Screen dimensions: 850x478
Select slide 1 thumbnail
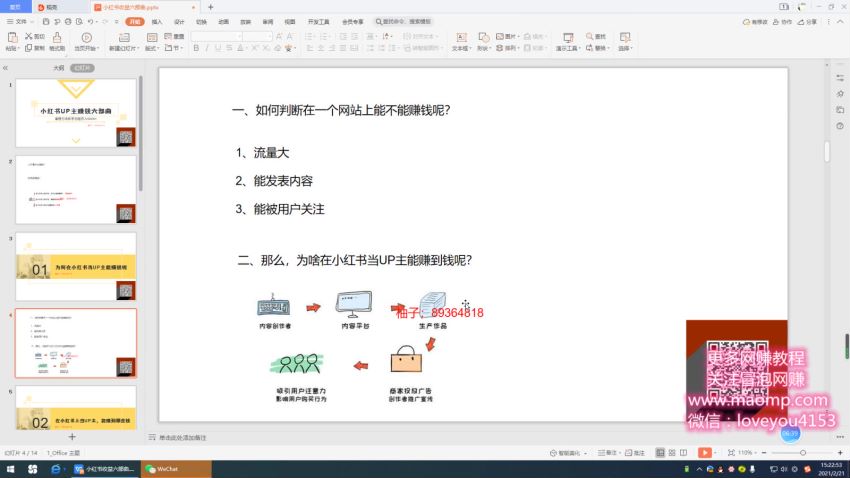76,113
